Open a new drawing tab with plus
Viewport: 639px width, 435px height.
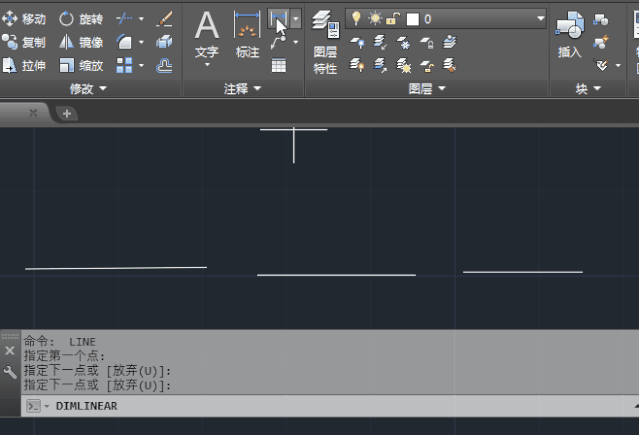pyautogui.click(x=67, y=113)
